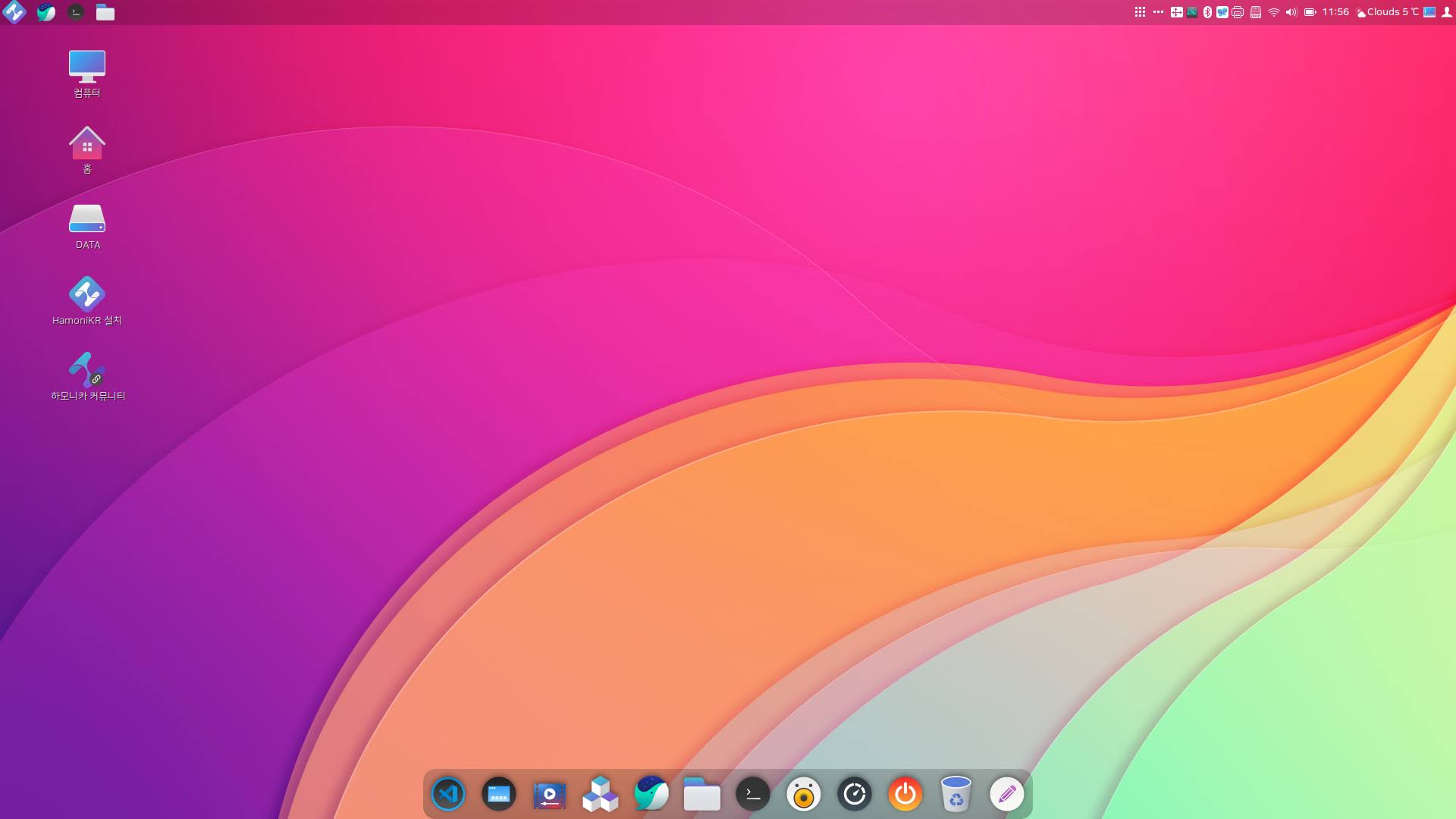Viewport: 1456px width, 819px height.
Task: Expand hidden tray items via three dots
Action: pyautogui.click(x=1158, y=12)
